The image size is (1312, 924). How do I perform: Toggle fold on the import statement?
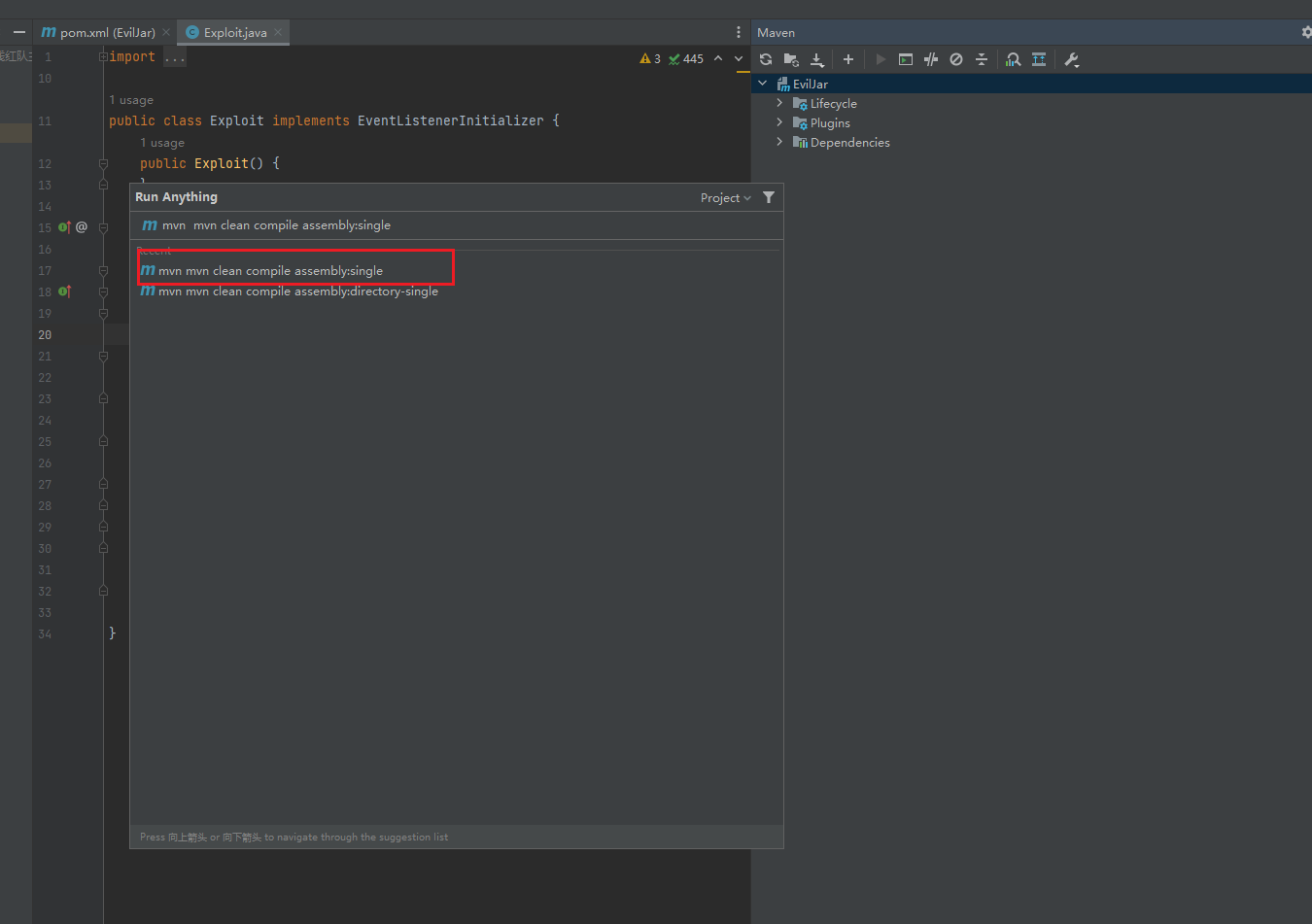click(x=103, y=57)
